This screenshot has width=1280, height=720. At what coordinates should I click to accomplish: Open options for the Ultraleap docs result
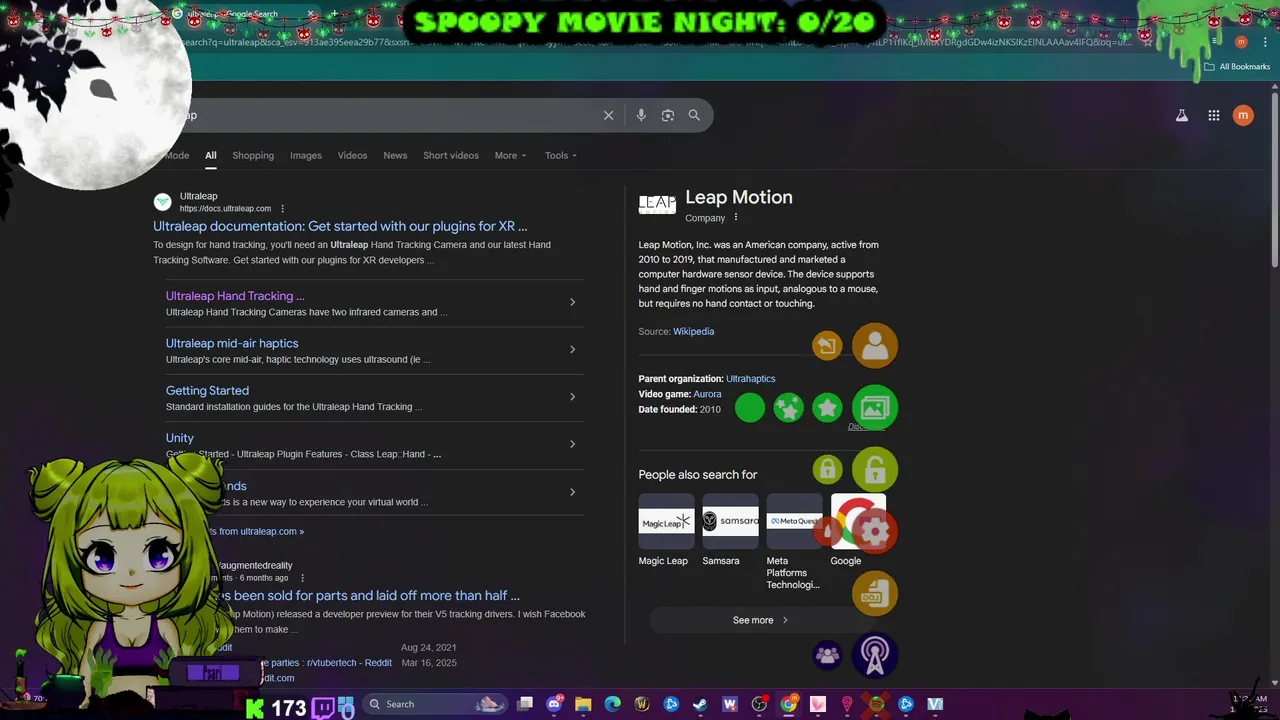click(x=282, y=208)
